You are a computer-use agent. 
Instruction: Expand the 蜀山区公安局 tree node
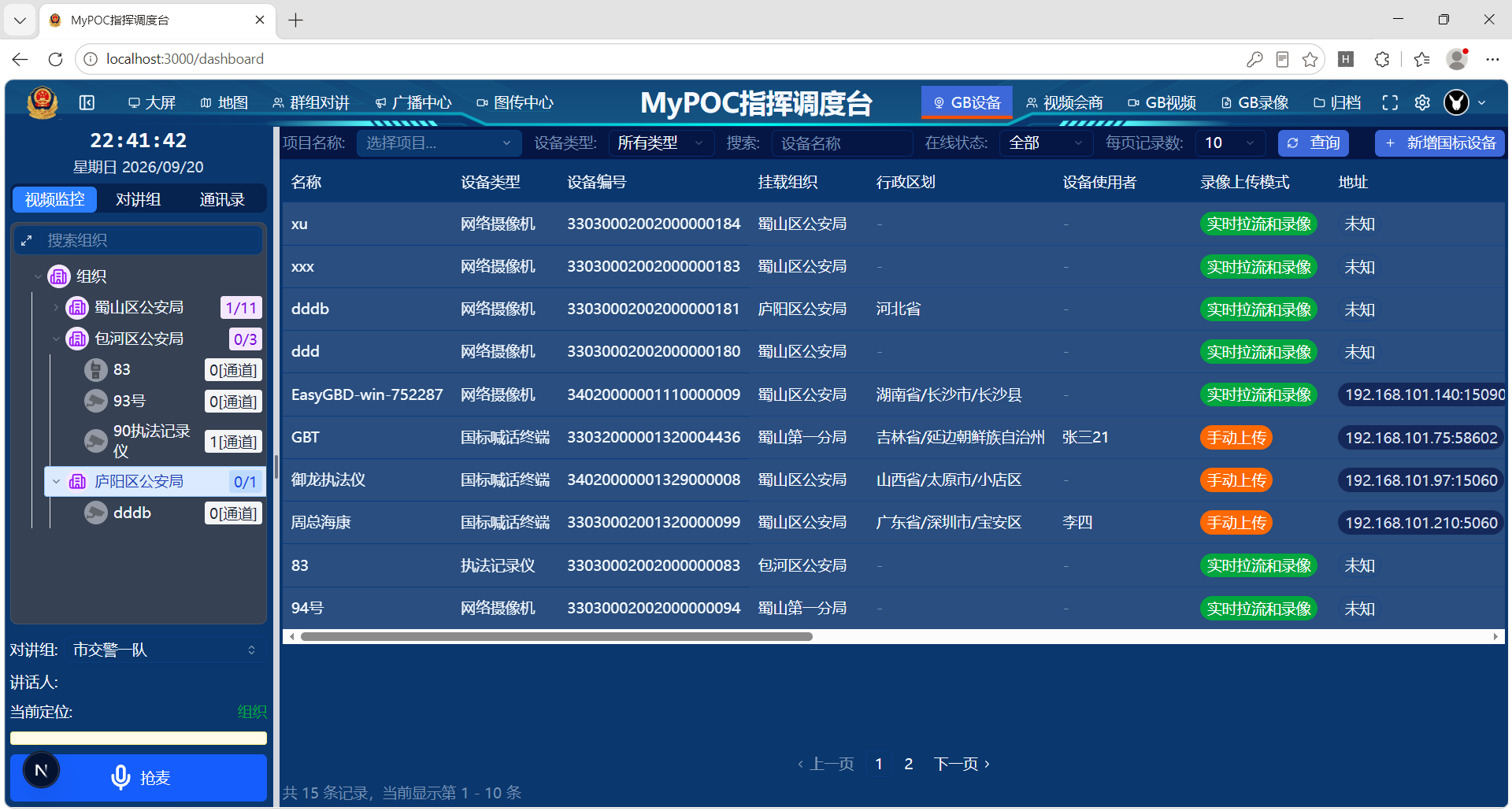click(x=56, y=308)
